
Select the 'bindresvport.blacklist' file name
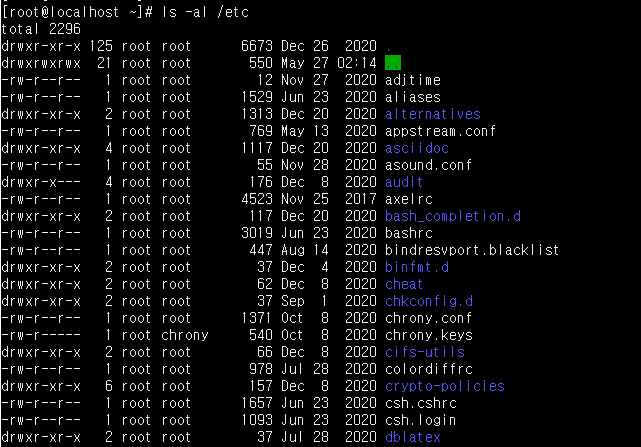click(472, 250)
